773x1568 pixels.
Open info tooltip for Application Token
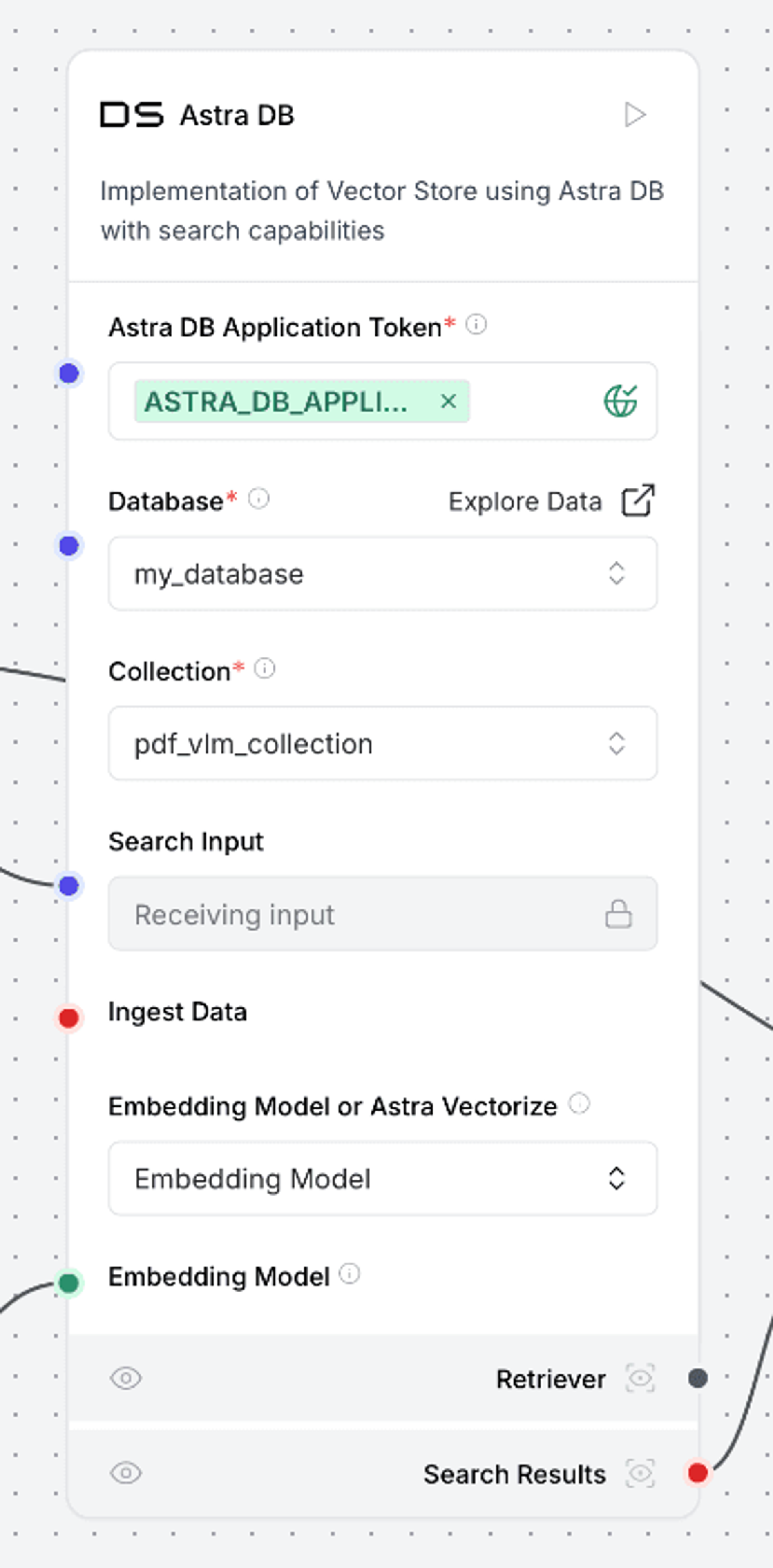coord(476,325)
